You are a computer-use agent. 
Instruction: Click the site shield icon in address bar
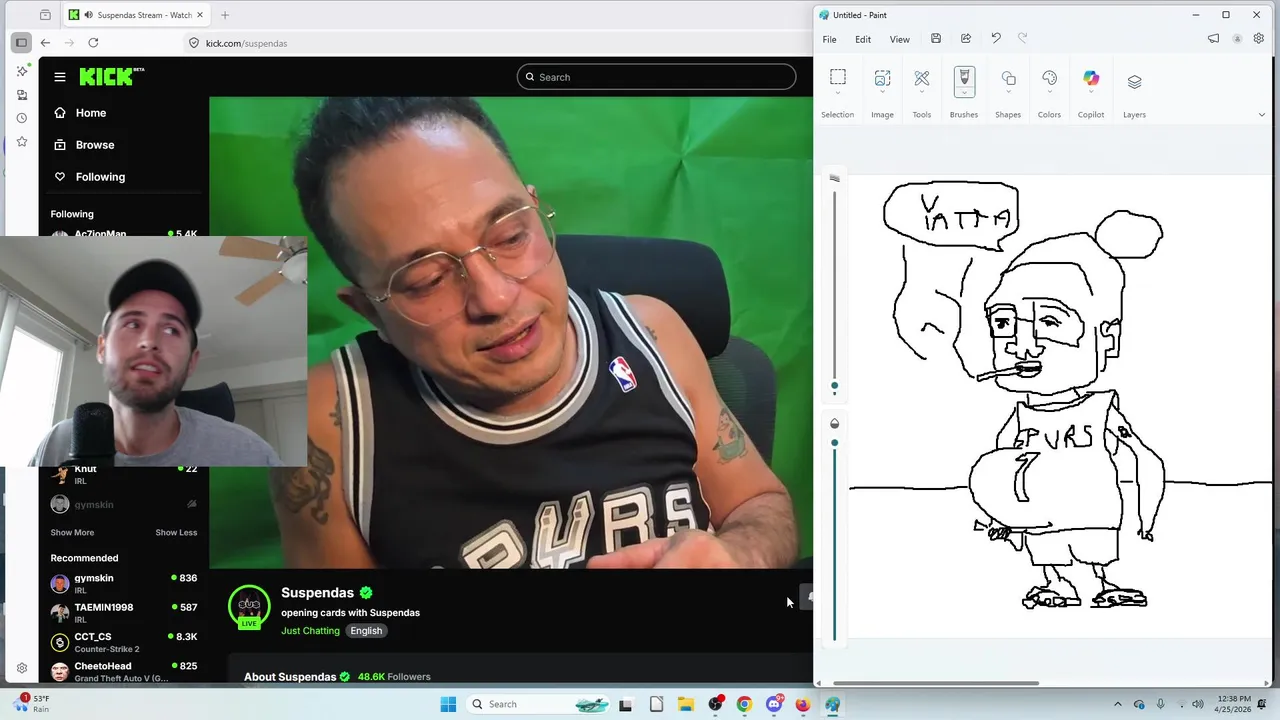tap(194, 43)
